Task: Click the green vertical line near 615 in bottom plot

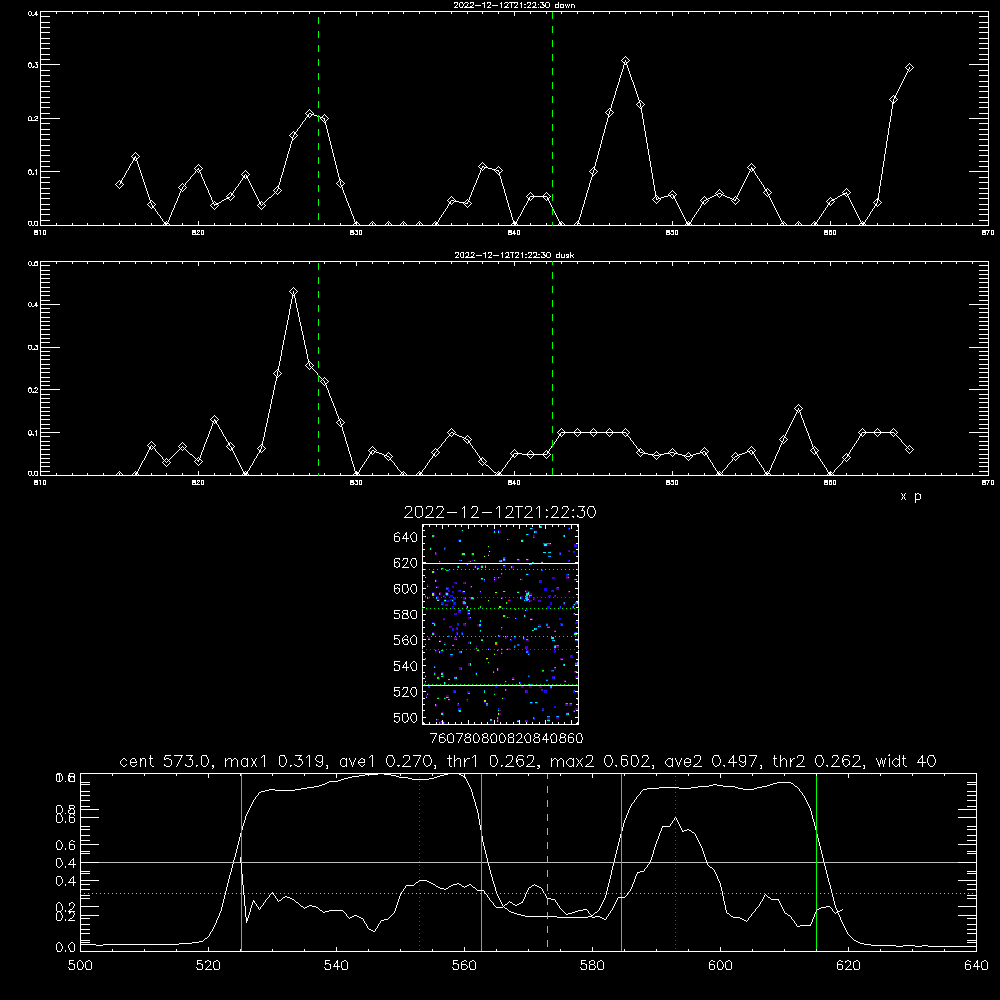Action: coord(816,861)
